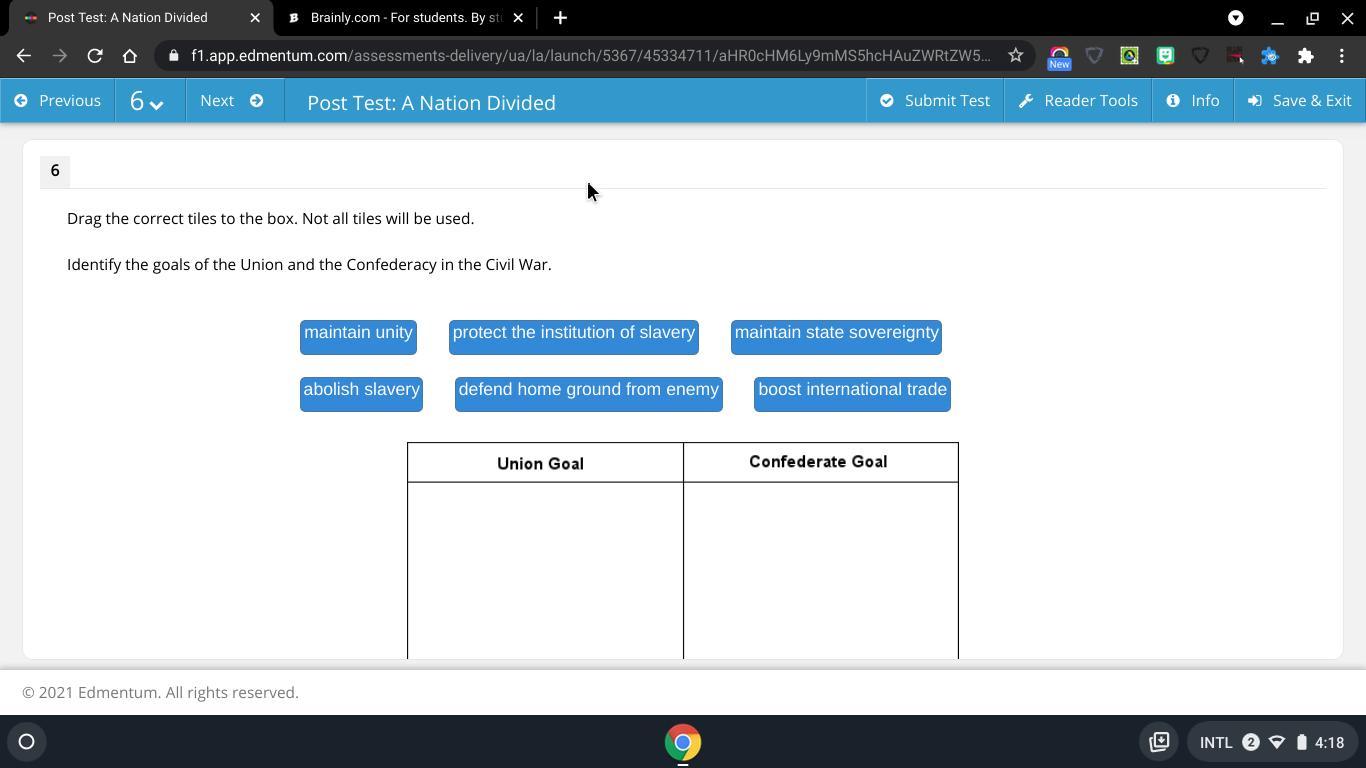
Task: Select 'maintain state sovereignty' tile
Action: pyautogui.click(x=836, y=336)
